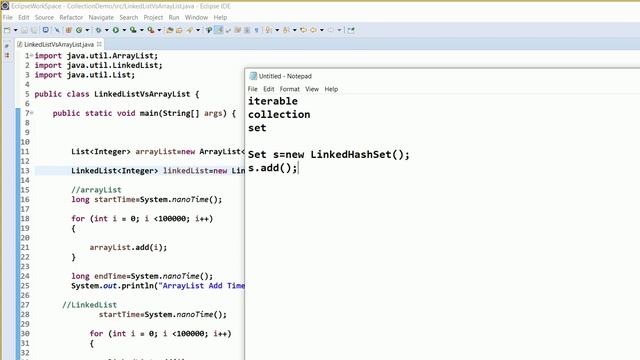Collapse the imports fold marker on line 1
The image size is (640, 360).
(31, 55)
